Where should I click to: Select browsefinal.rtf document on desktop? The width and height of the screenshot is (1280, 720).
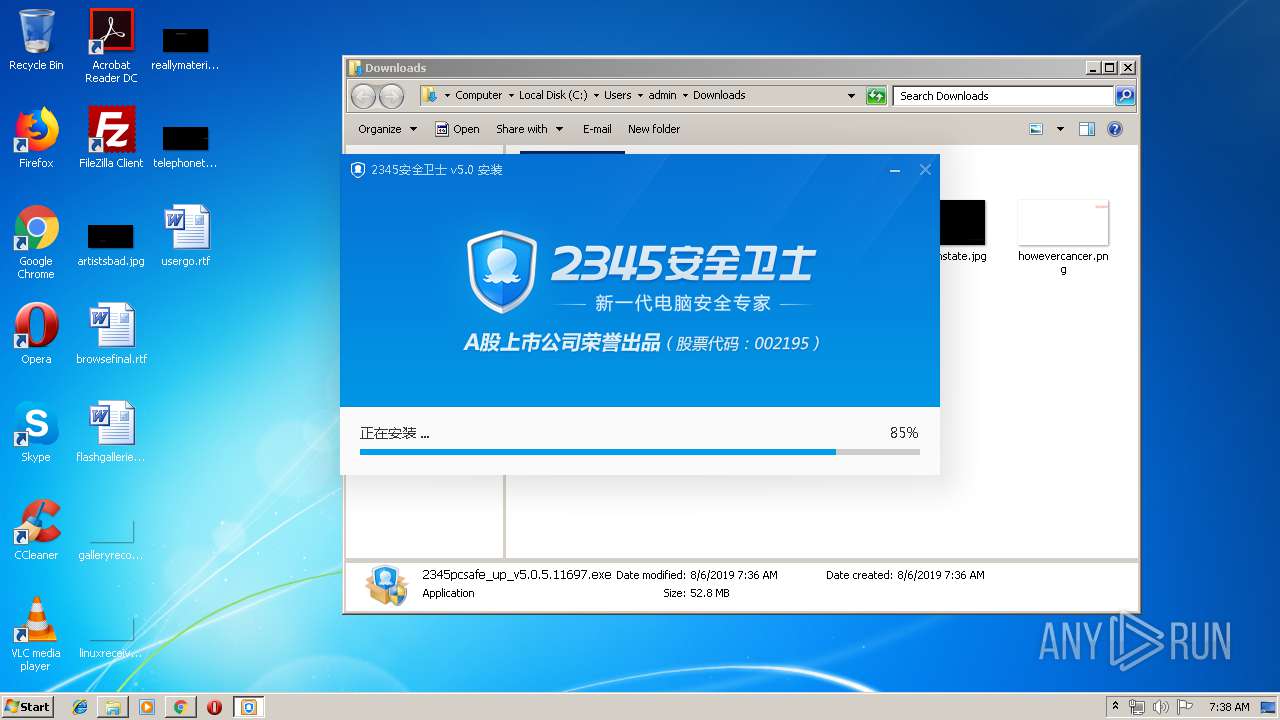(111, 334)
